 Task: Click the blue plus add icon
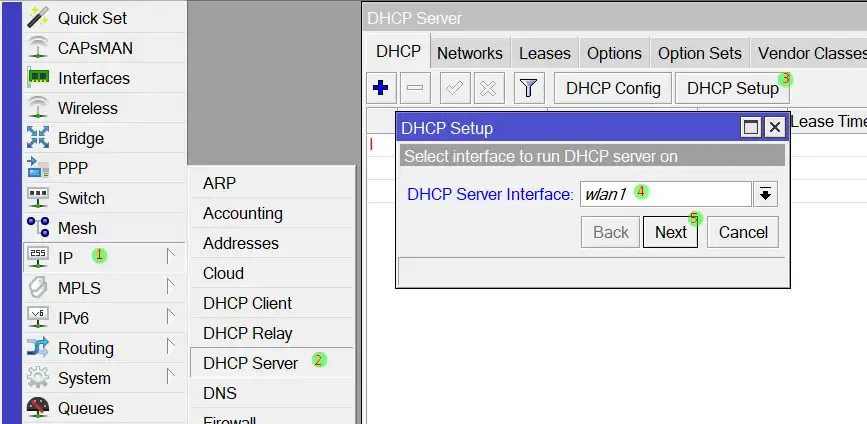[x=381, y=88]
